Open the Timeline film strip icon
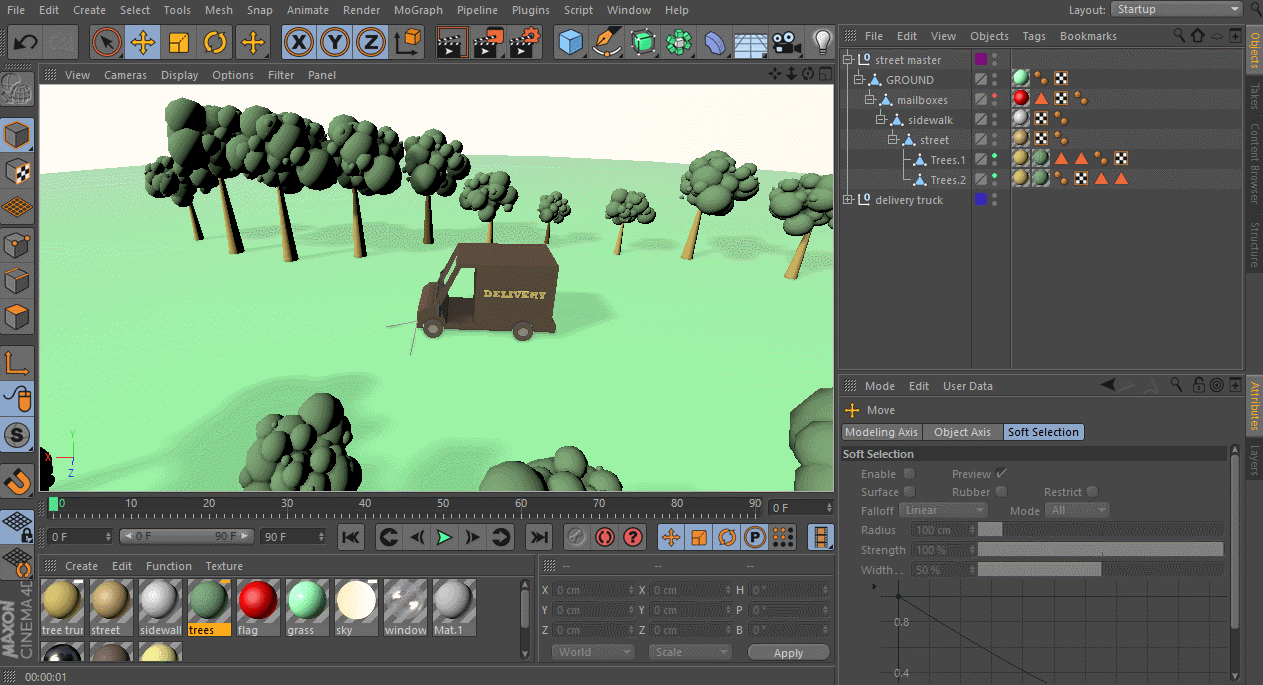Image resolution: width=1263 pixels, height=685 pixels. [821, 537]
